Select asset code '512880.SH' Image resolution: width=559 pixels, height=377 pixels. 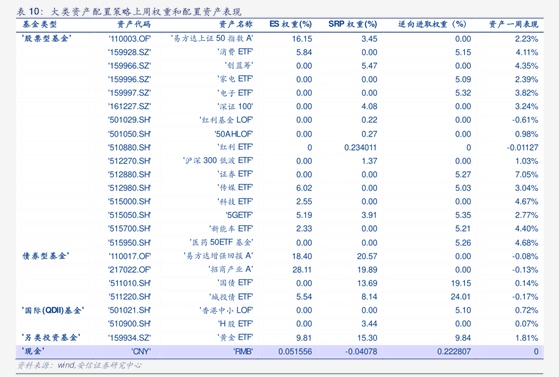point(129,174)
